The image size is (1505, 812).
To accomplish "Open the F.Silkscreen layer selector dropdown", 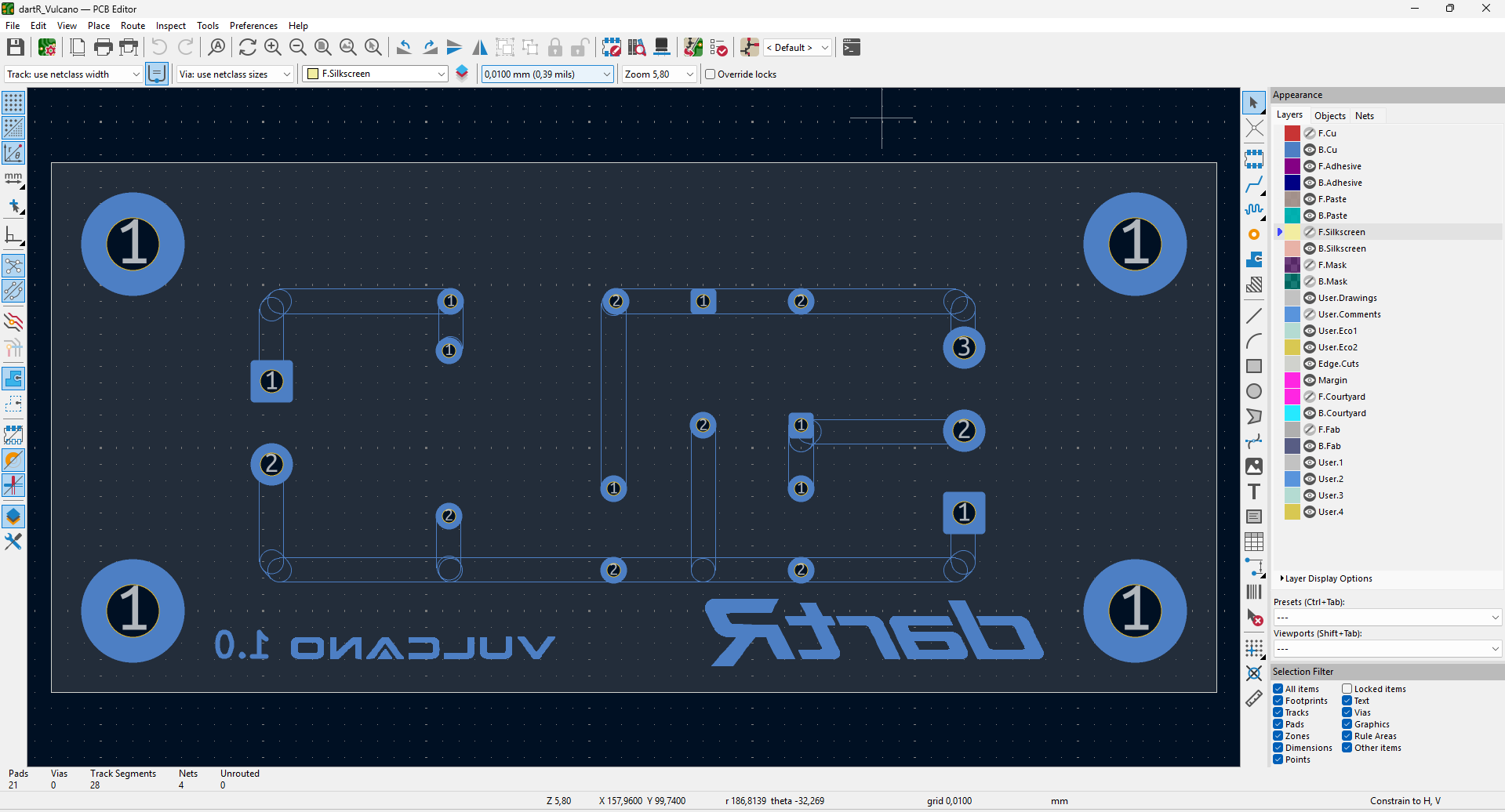I will pyautogui.click(x=376, y=74).
